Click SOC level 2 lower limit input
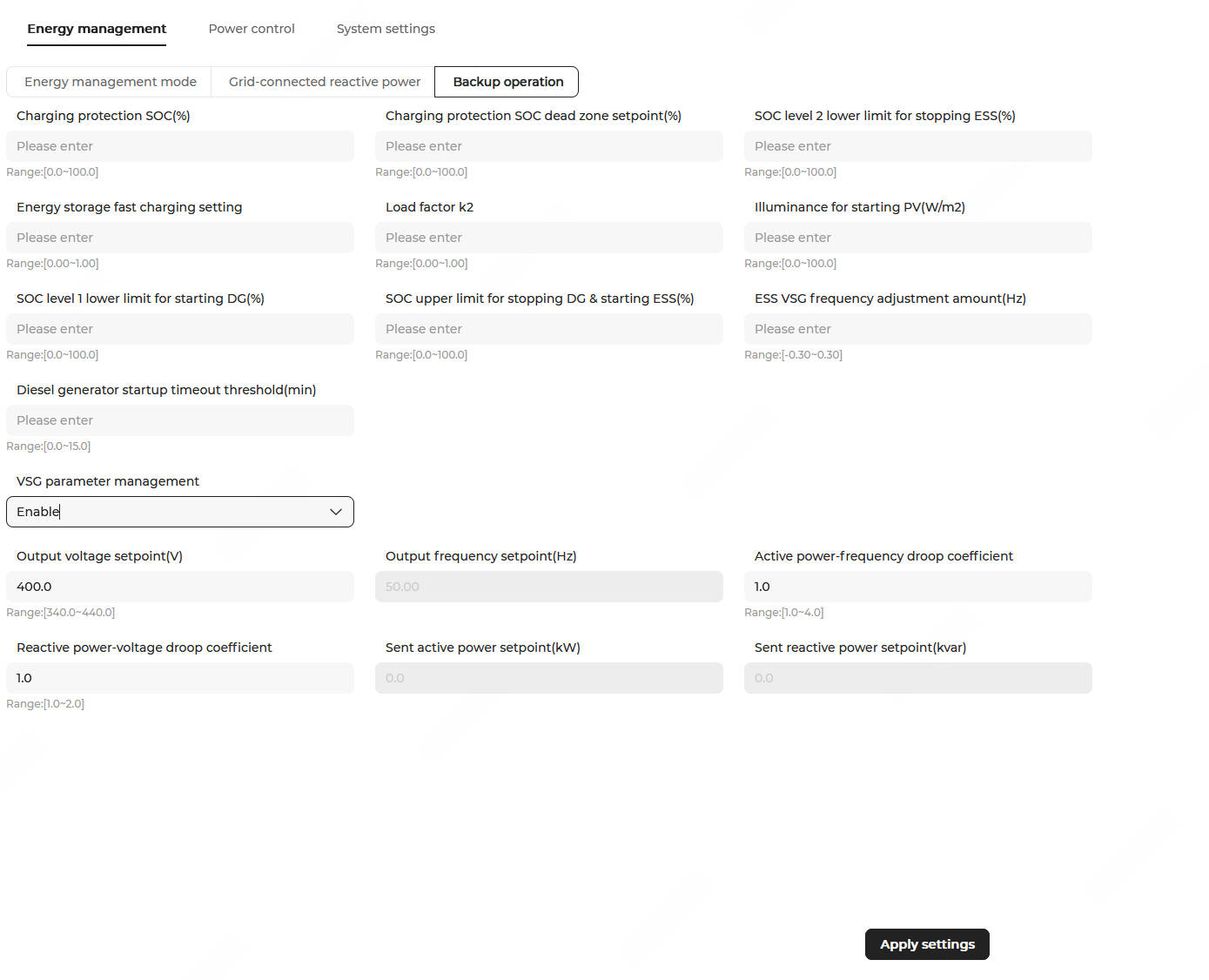 pyautogui.click(x=917, y=146)
